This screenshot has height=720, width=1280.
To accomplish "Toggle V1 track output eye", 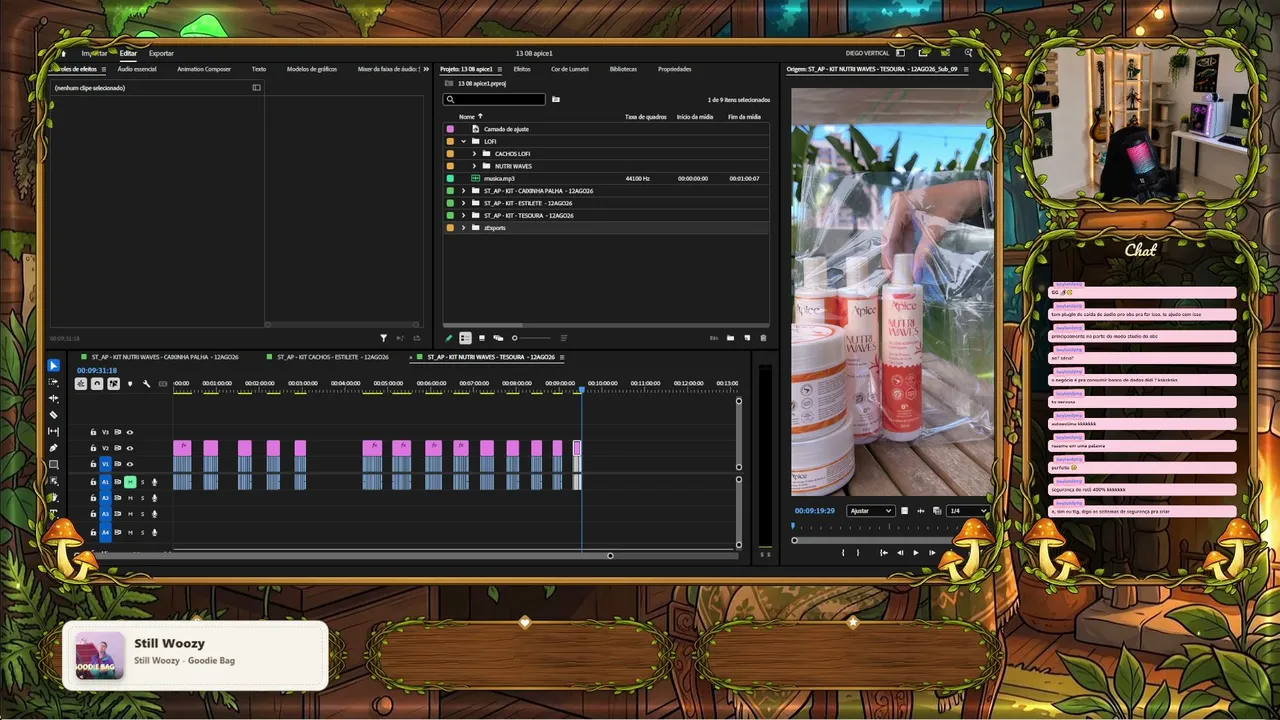I will [129, 464].
